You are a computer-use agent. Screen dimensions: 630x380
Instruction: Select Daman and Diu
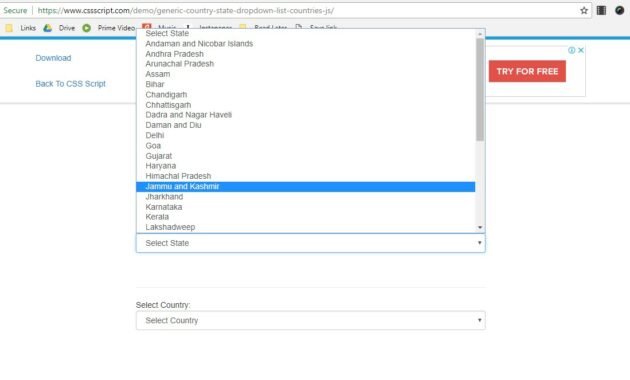click(x=305, y=125)
